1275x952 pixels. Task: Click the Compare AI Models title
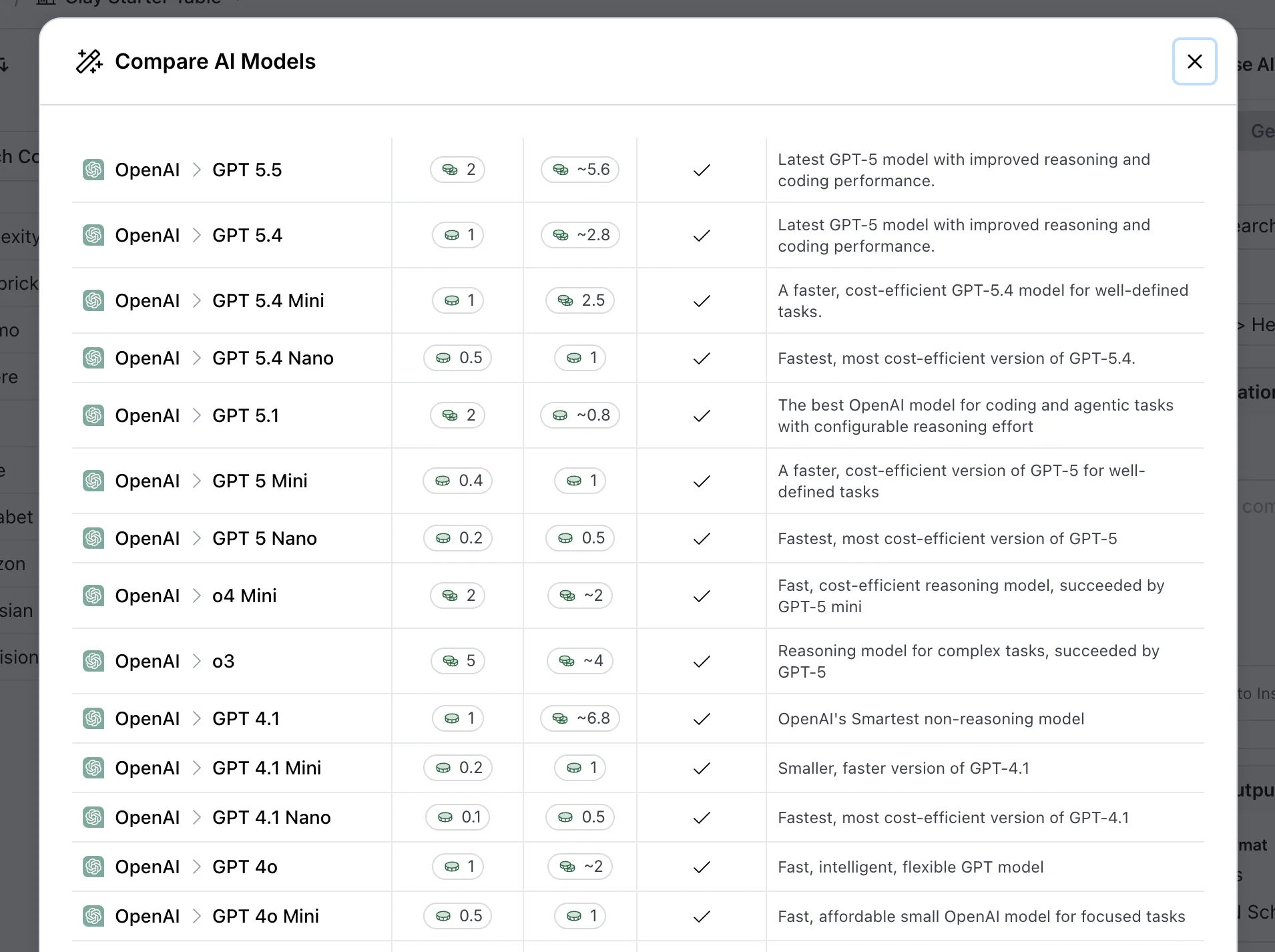point(215,61)
